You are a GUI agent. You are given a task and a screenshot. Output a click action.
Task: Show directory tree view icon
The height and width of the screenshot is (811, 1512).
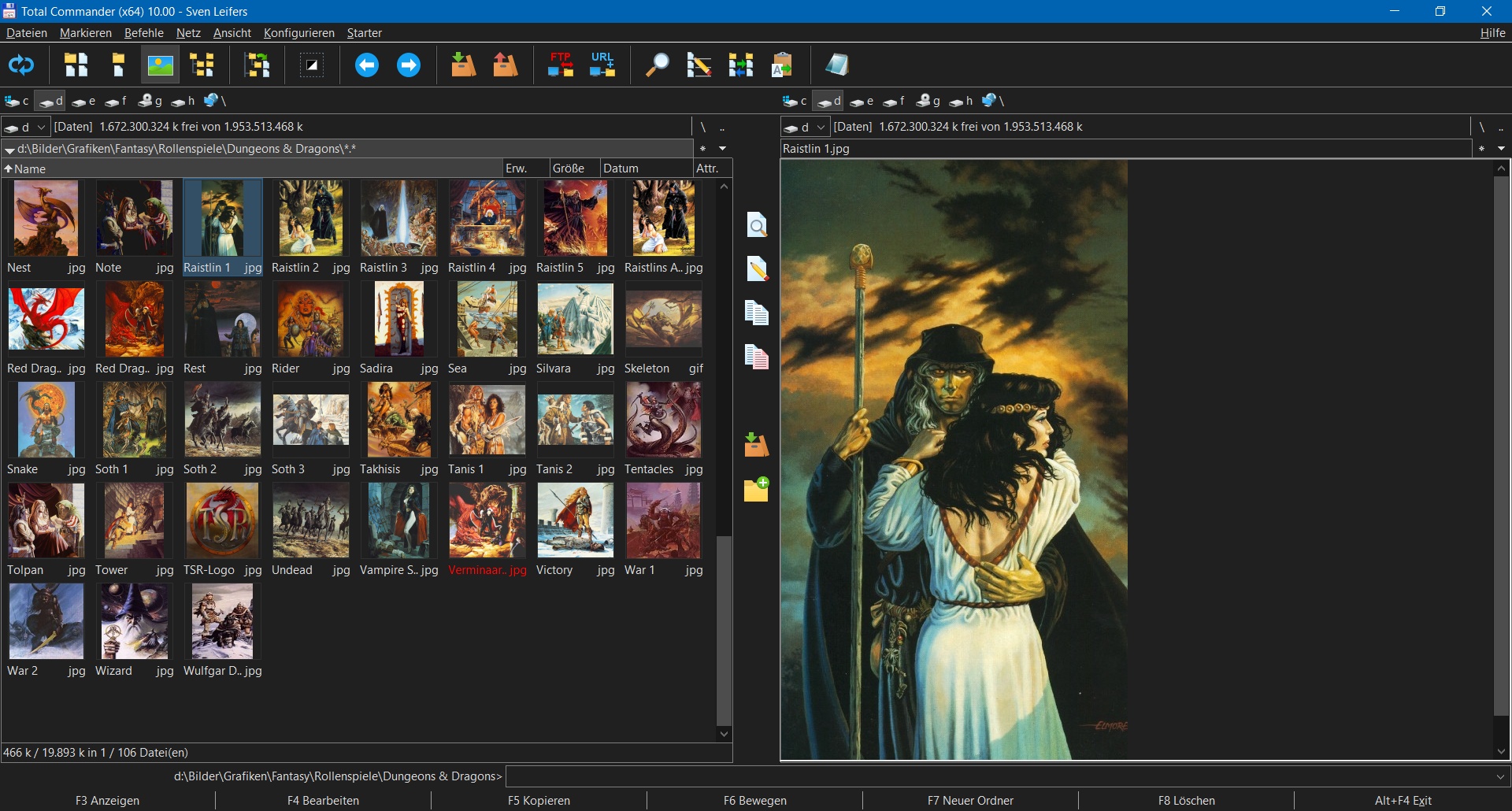[203, 65]
